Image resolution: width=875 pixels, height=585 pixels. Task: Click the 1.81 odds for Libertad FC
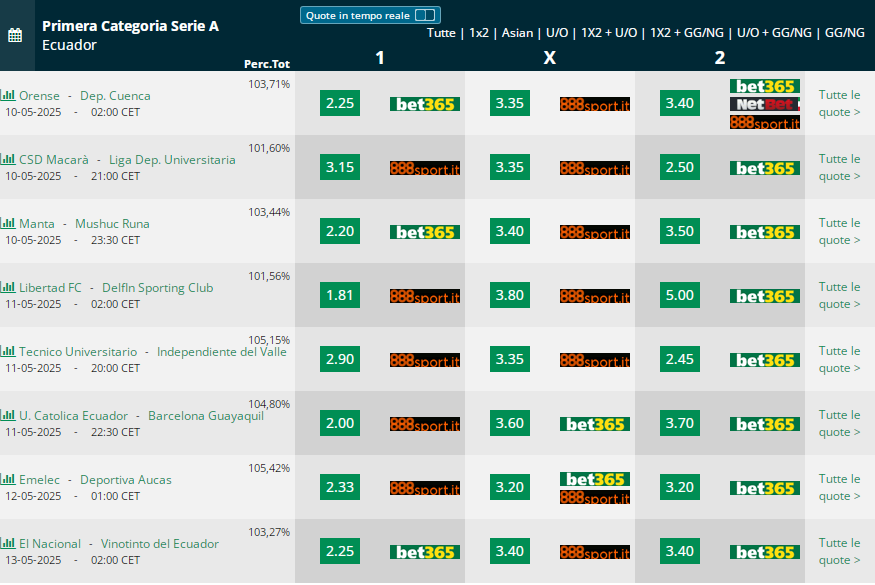point(340,295)
